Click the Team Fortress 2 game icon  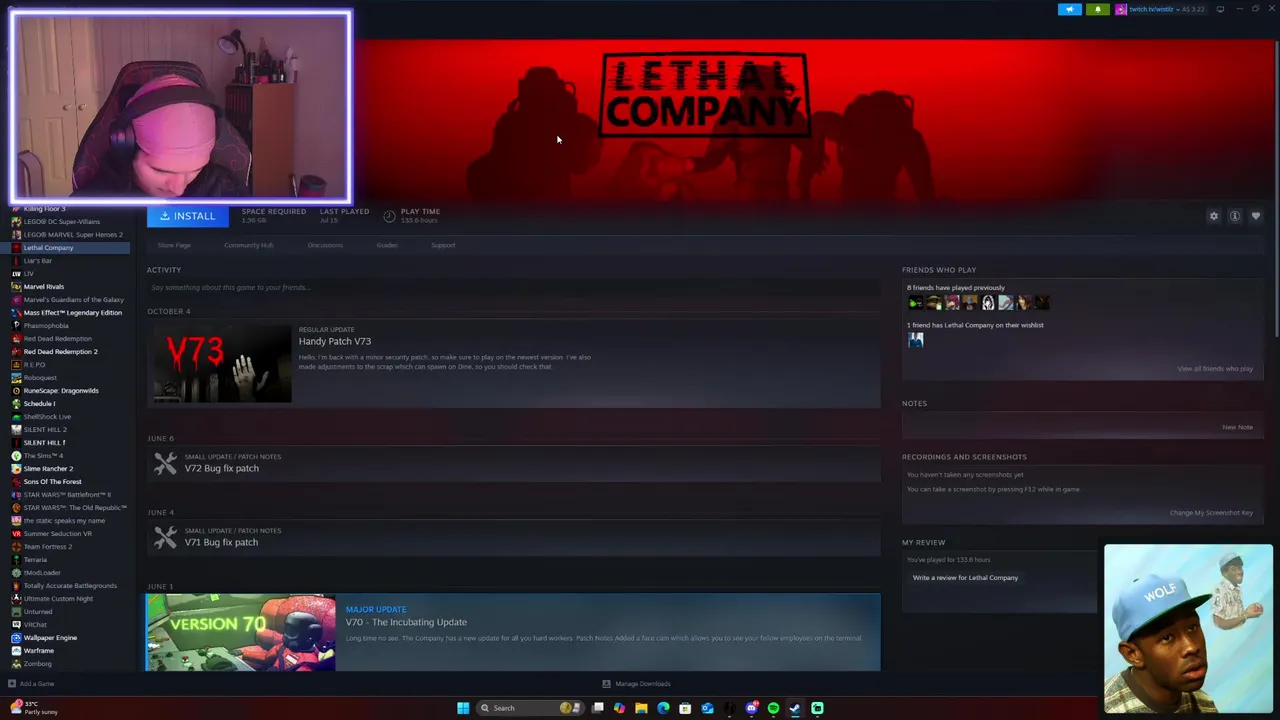pyautogui.click(x=16, y=547)
